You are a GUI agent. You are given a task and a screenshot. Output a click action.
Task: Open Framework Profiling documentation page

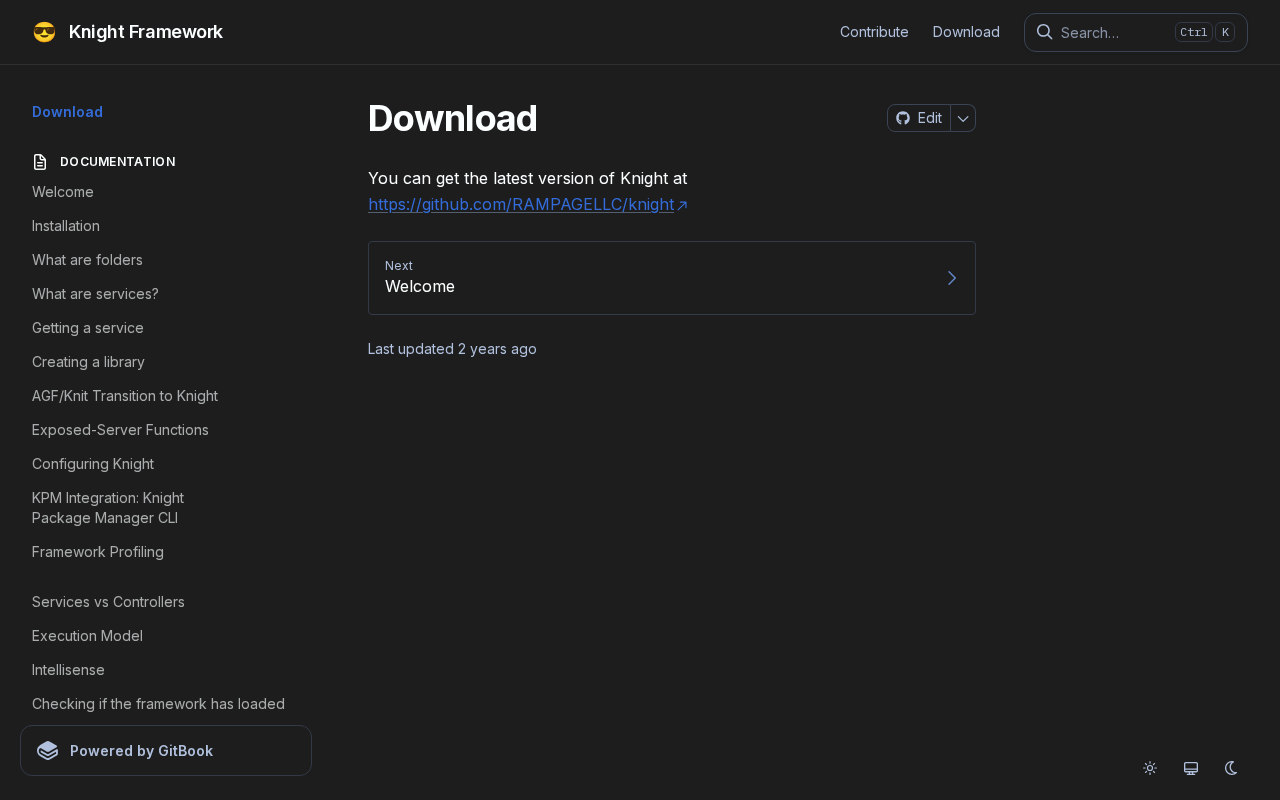click(98, 552)
